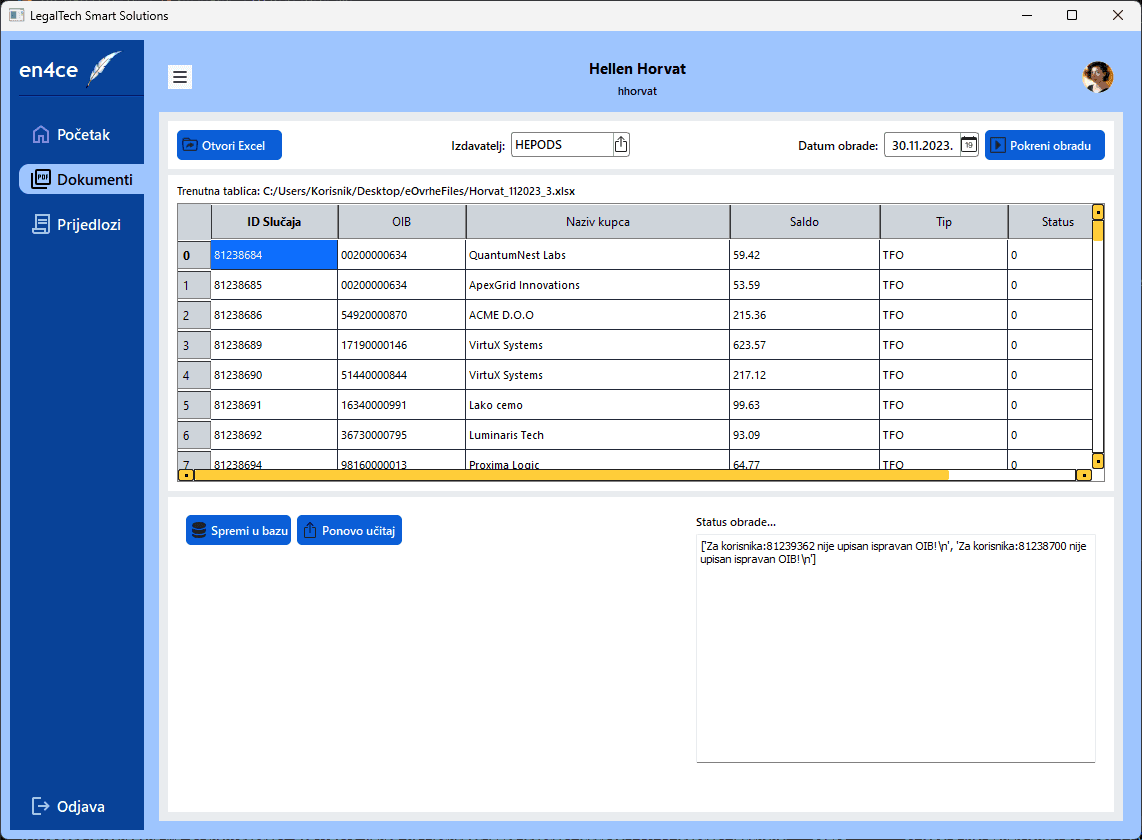
Task: Start processing with Pokreni obradu
Action: (x=1044, y=145)
